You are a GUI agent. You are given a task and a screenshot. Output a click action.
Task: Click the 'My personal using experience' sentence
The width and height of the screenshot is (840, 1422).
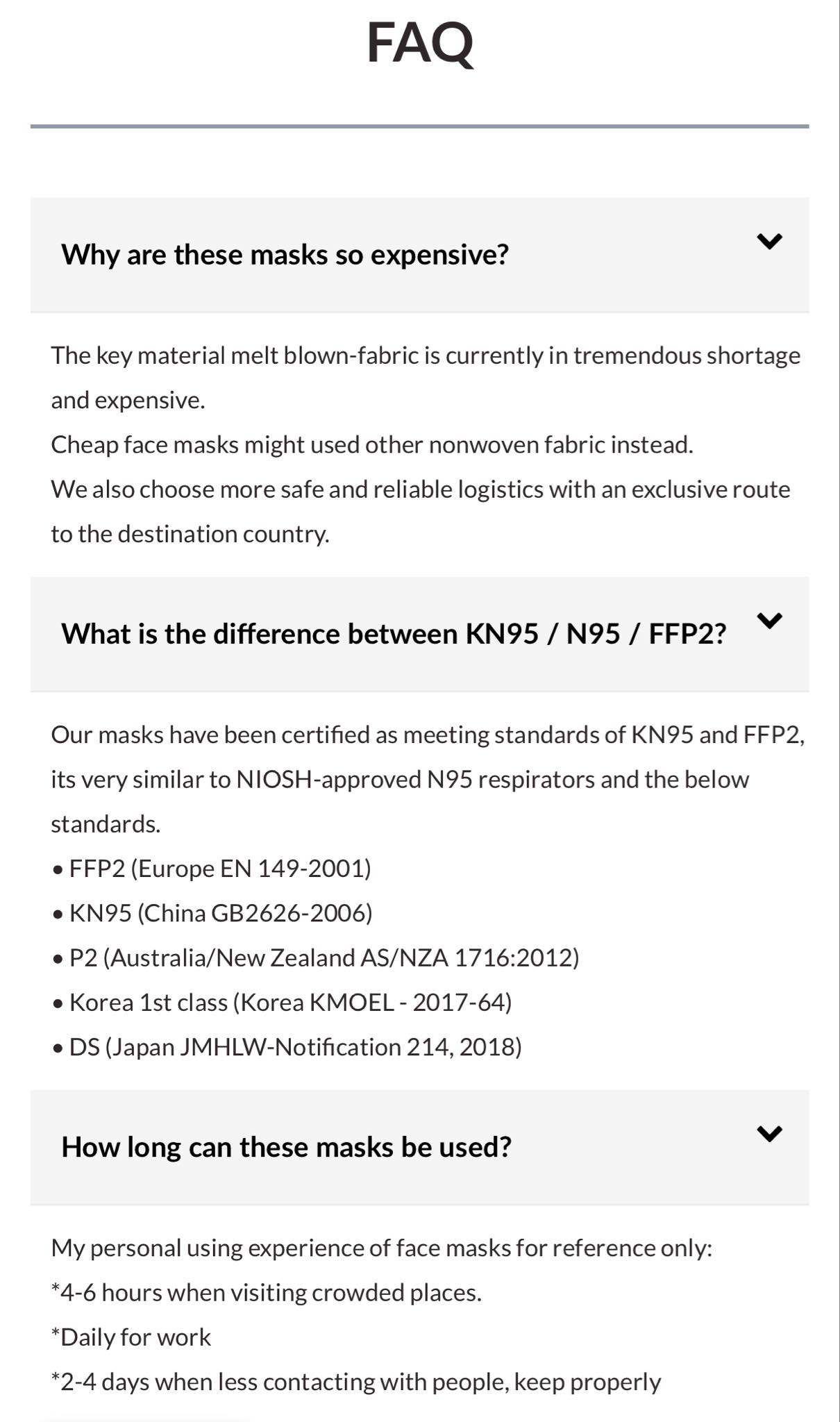[382, 1248]
